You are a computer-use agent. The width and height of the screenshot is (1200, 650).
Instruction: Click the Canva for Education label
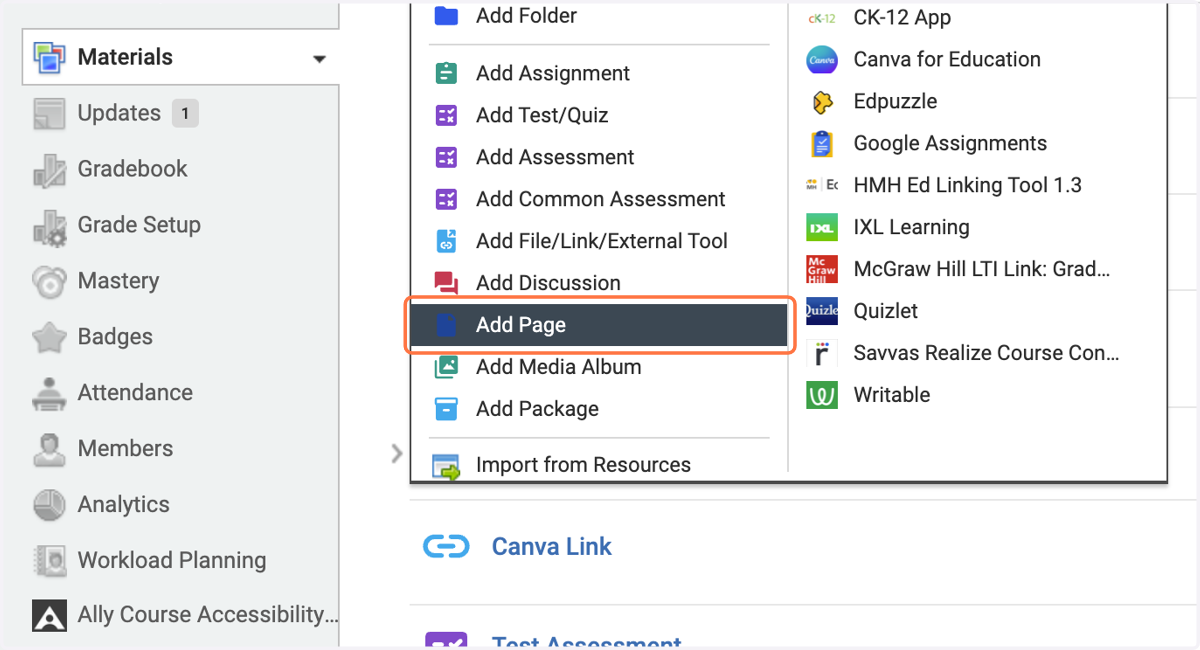[x=947, y=59]
